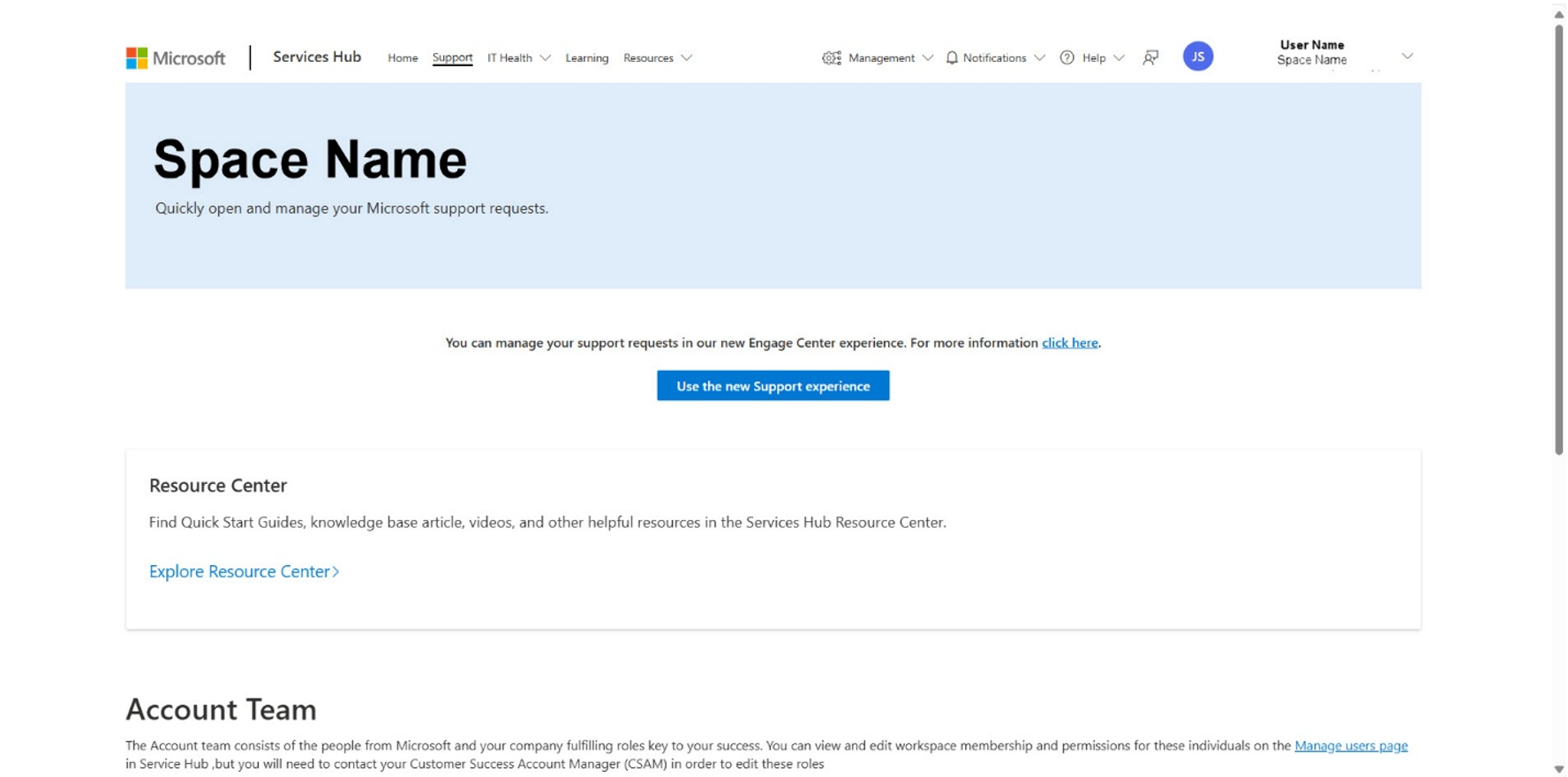Image resolution: width=1568 pixels, height=777 pixels.
Task: Expand the Notifications dropdown chevron
Action: pos(1039,58)
